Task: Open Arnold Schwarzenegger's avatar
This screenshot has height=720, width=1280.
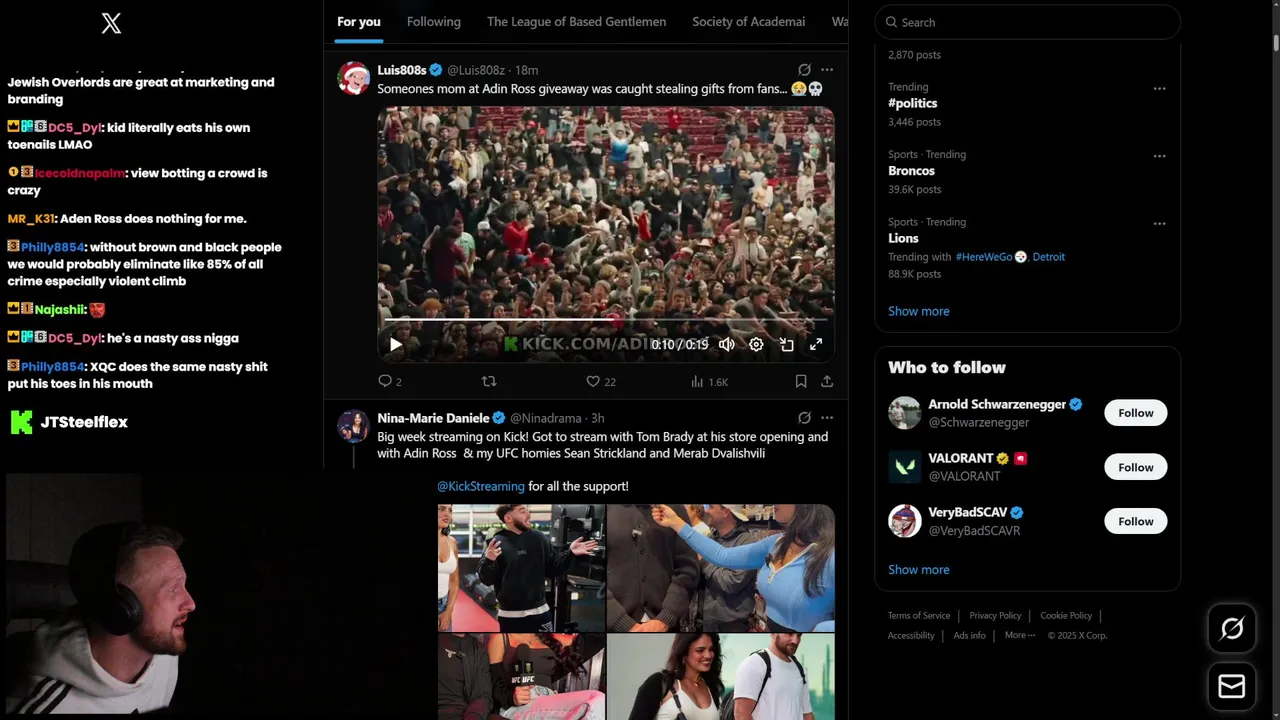Action: pyautogui.click(x=904, y=413)
